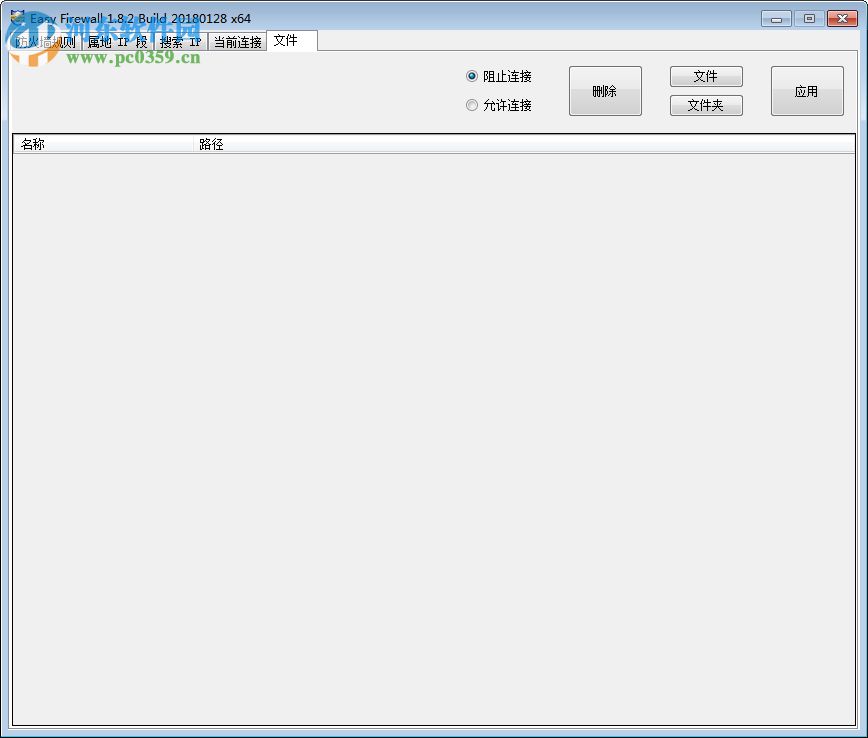View the 当前连接 current connections tab
868x738 pixels.
[x=237, y=42]
